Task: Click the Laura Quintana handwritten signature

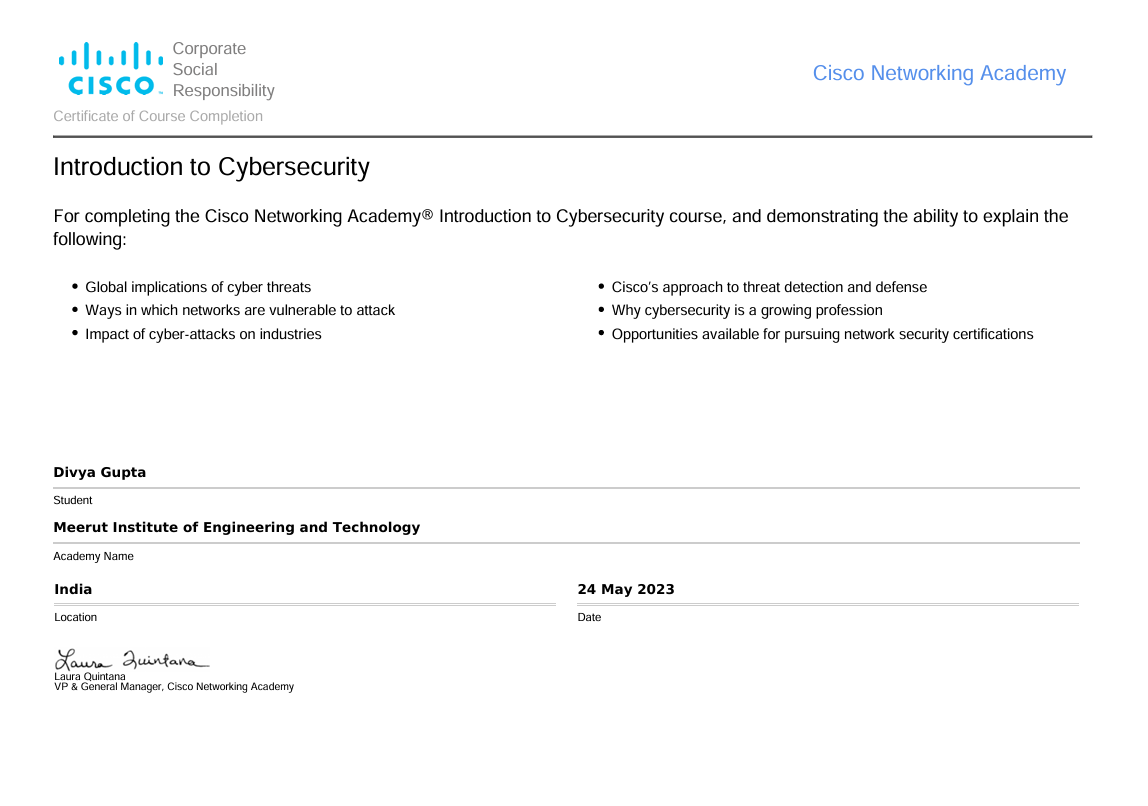Action: pos(131,660)
